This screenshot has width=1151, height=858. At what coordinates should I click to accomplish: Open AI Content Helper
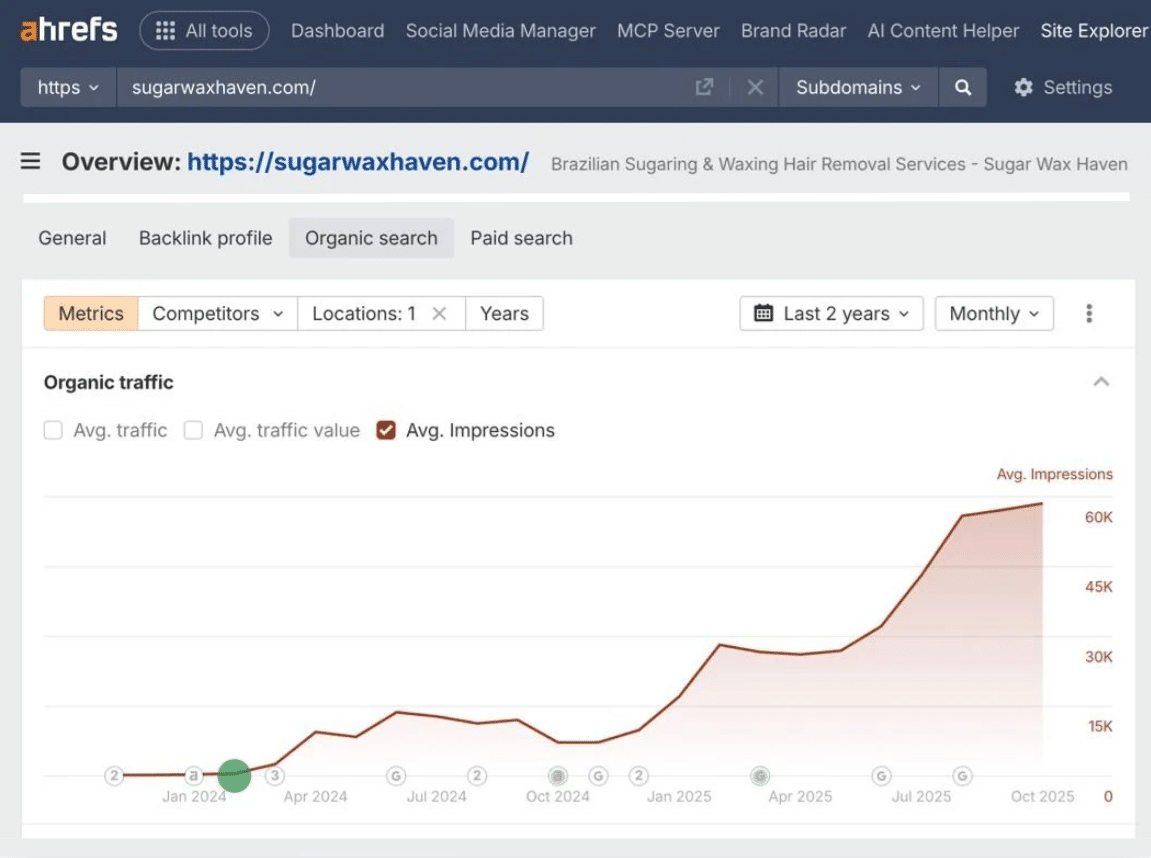point(943,31)
